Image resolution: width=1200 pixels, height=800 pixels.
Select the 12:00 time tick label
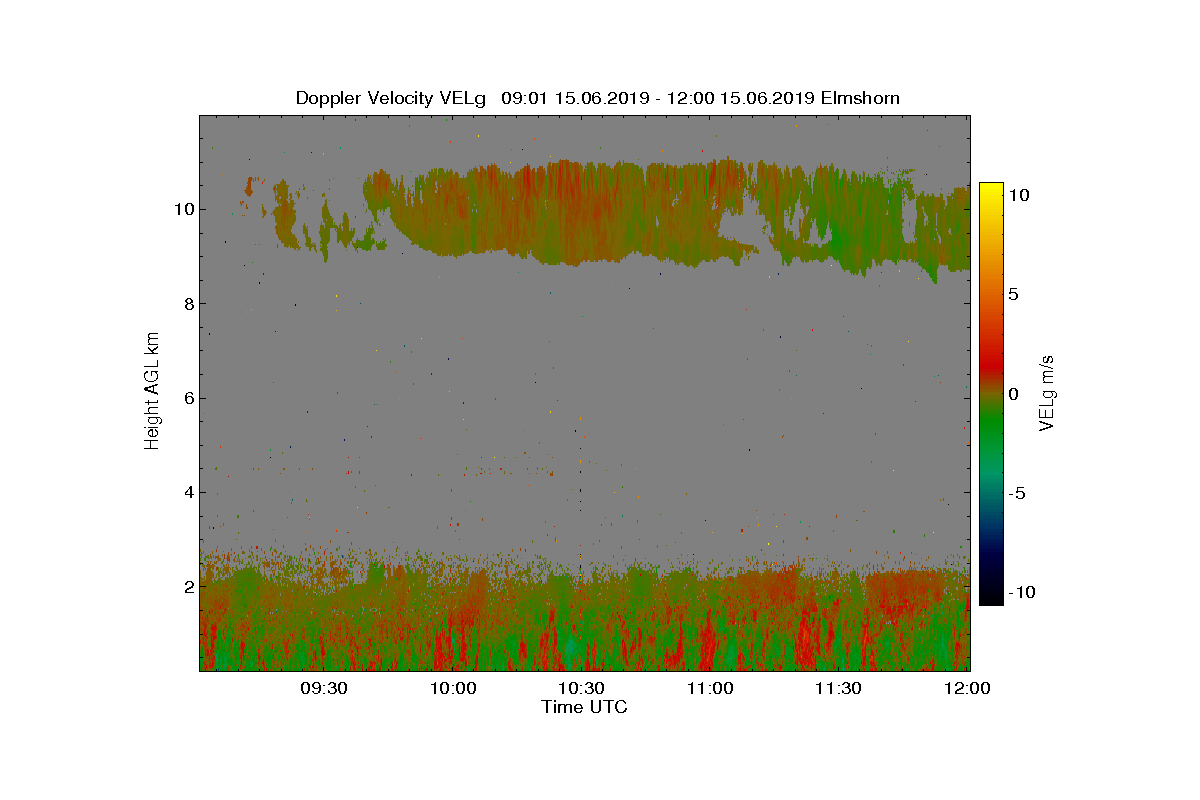click(x=967, y=688)
